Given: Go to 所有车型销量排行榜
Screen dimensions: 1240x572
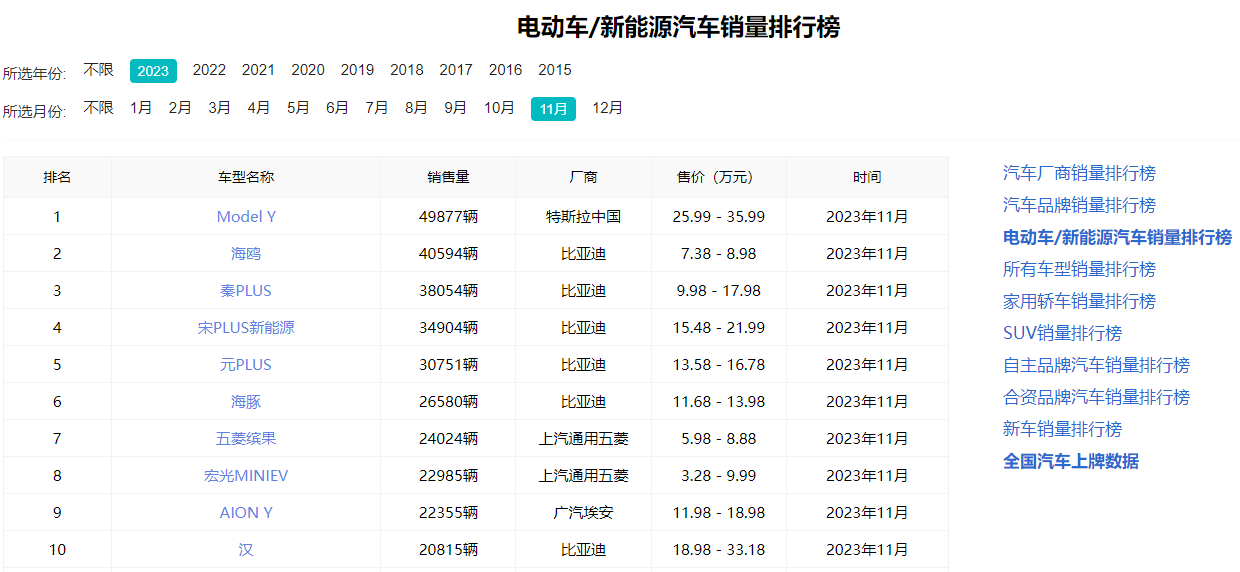Looking at the screenshot, I should point(1079,269).
